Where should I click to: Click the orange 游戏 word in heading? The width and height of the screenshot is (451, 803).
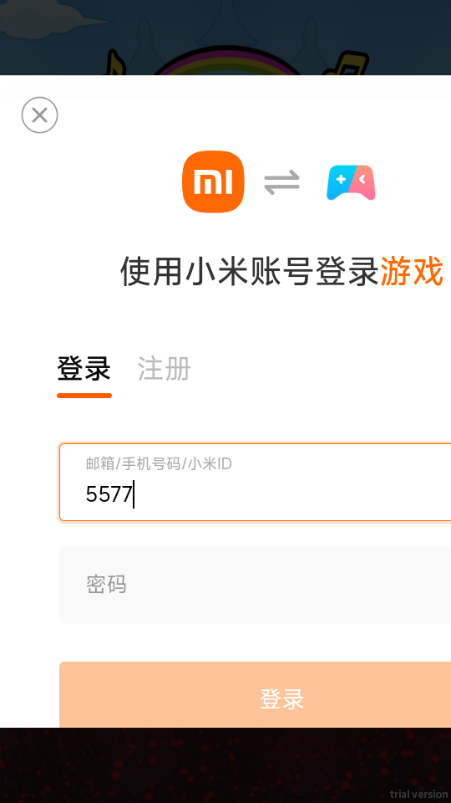click(x=412, y=272)
